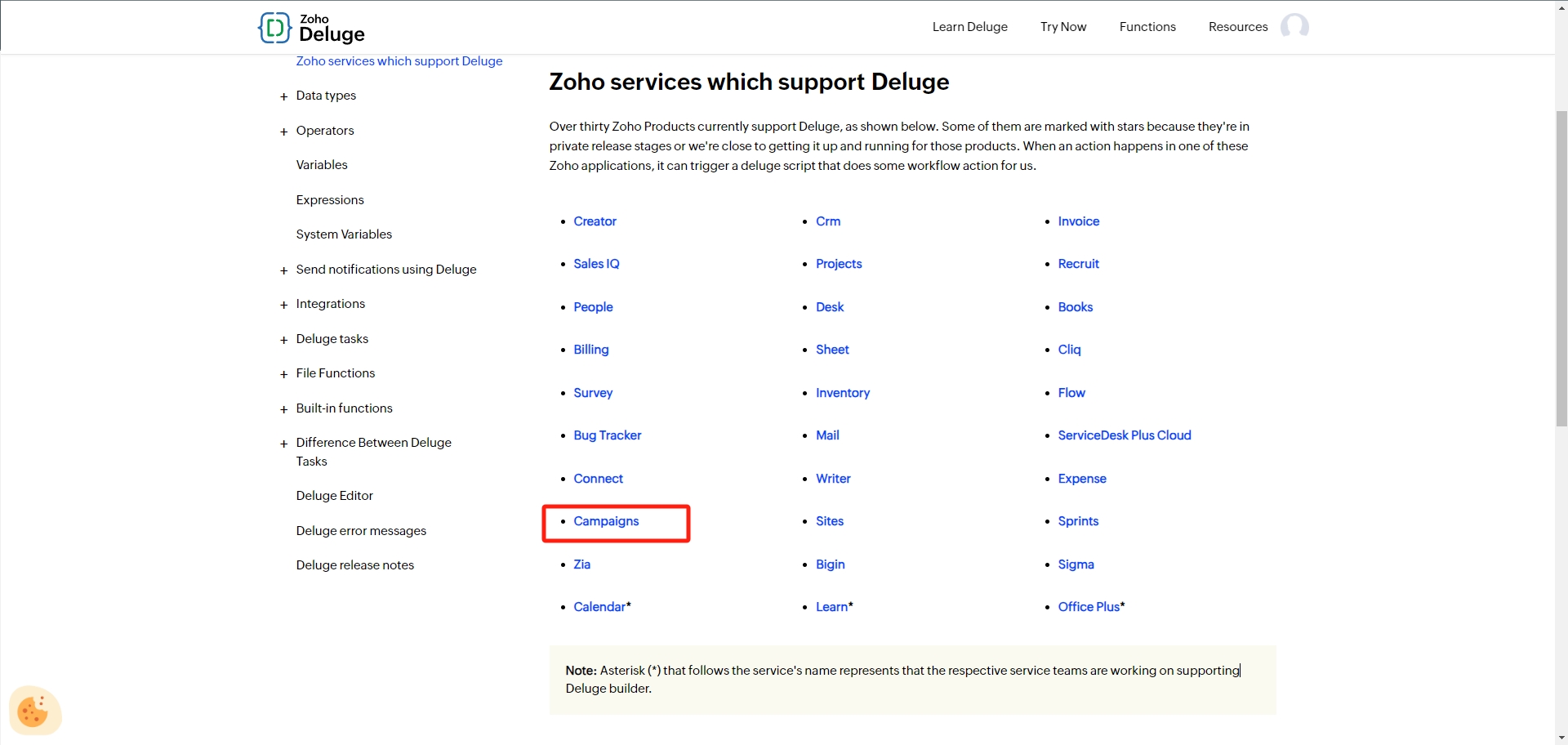
Task: Open the Expense service link
Action: coord(1082,479)
